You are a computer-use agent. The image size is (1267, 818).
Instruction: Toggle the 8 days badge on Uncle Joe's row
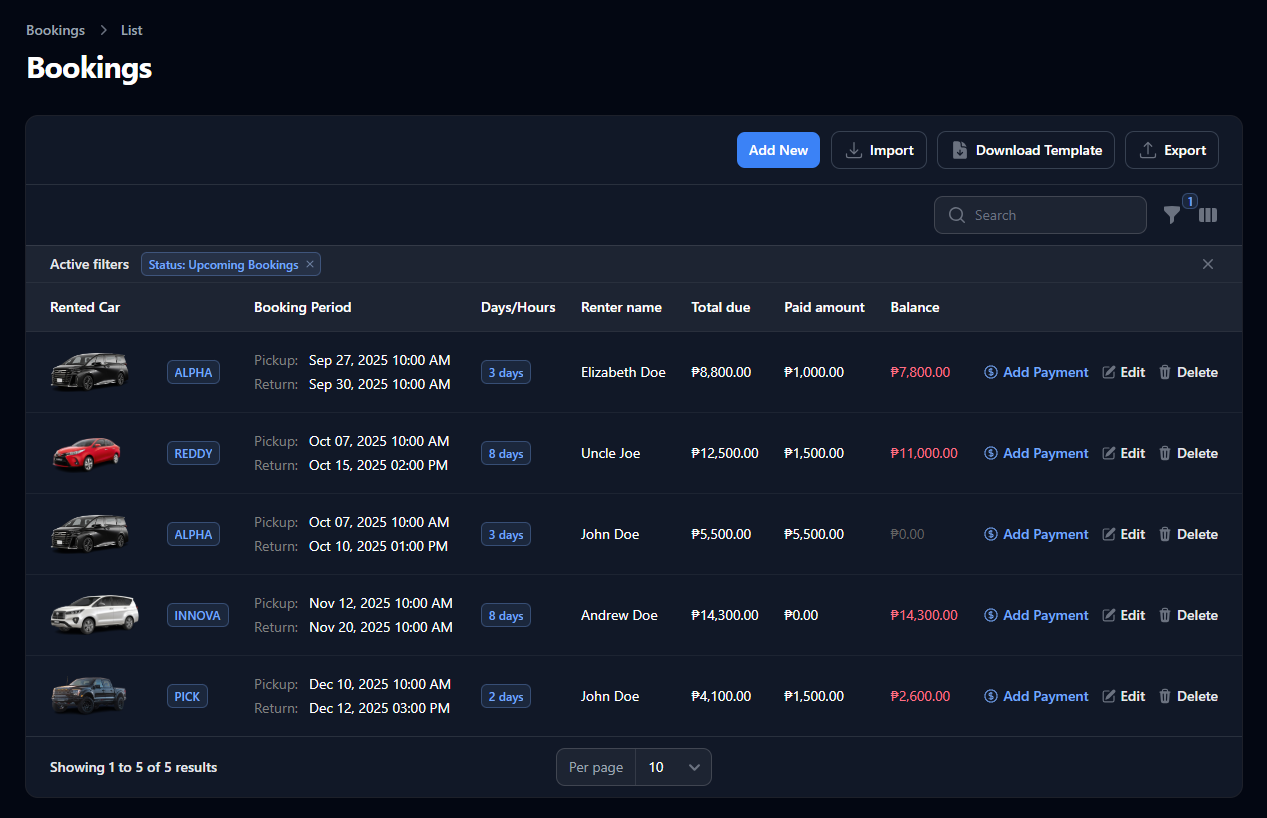(x=505, y=453)
